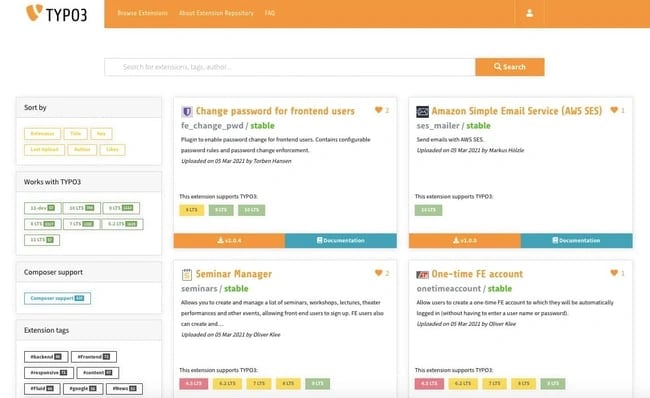Image resolution: width=650 pixels, height=398 pixels.
Task: Open About Extension Repository menu item
Action: (216, 13)
